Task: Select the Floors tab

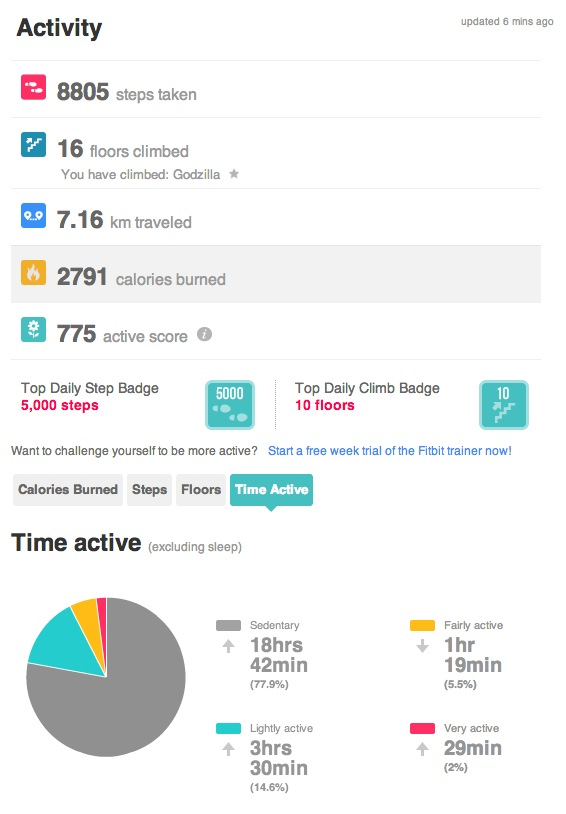Action: click(201, 490)
